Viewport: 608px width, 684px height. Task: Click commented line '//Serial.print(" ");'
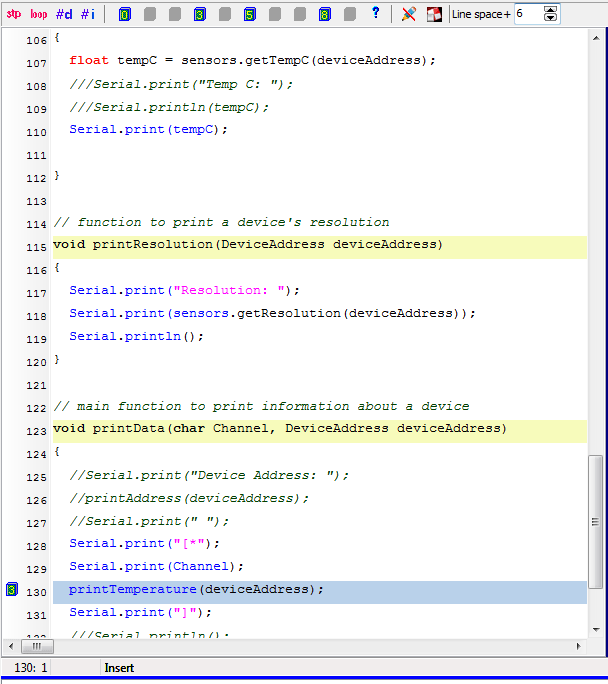(149, 521)
